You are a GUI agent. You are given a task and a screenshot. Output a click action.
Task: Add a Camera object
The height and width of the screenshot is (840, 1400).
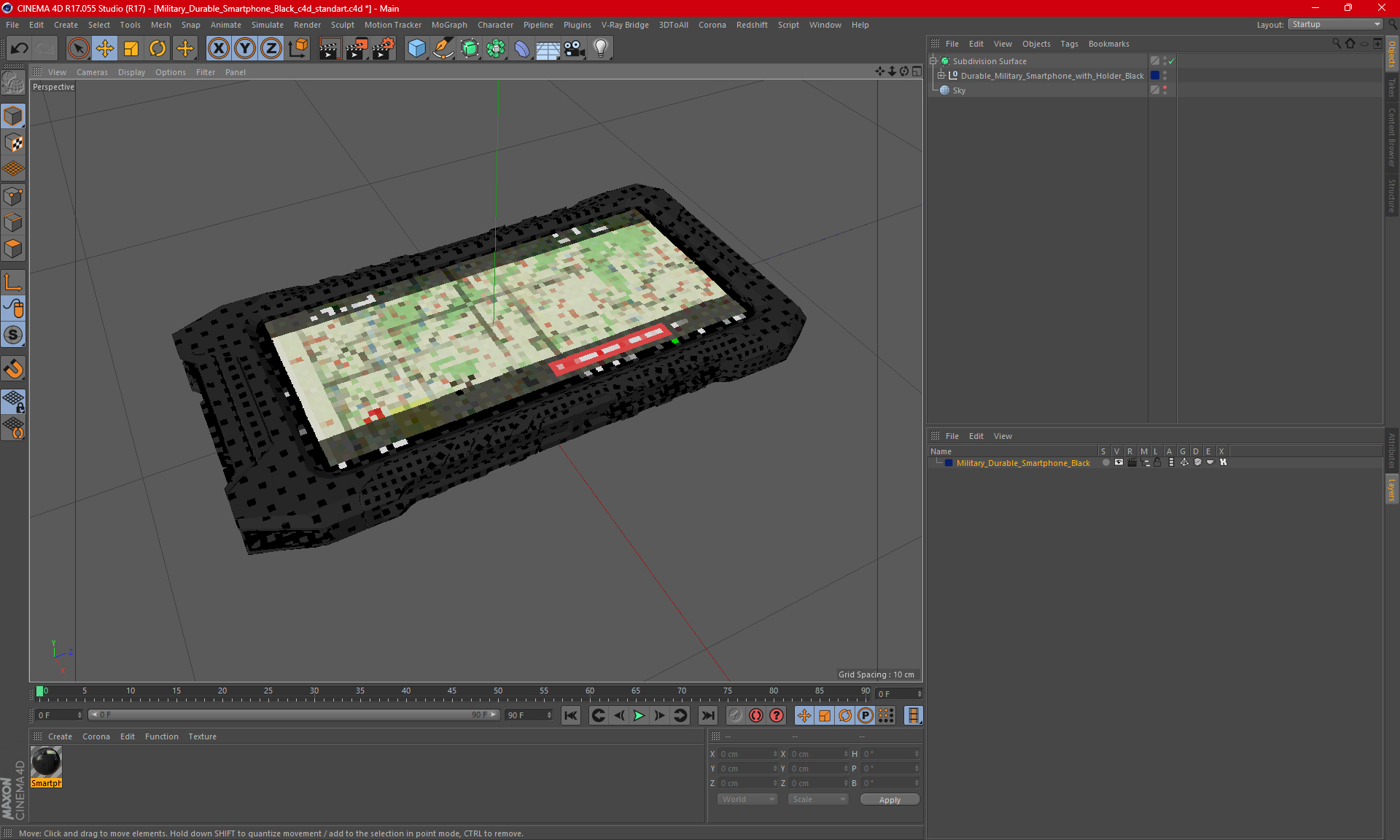pyautogui.click(x=575, y=49)
